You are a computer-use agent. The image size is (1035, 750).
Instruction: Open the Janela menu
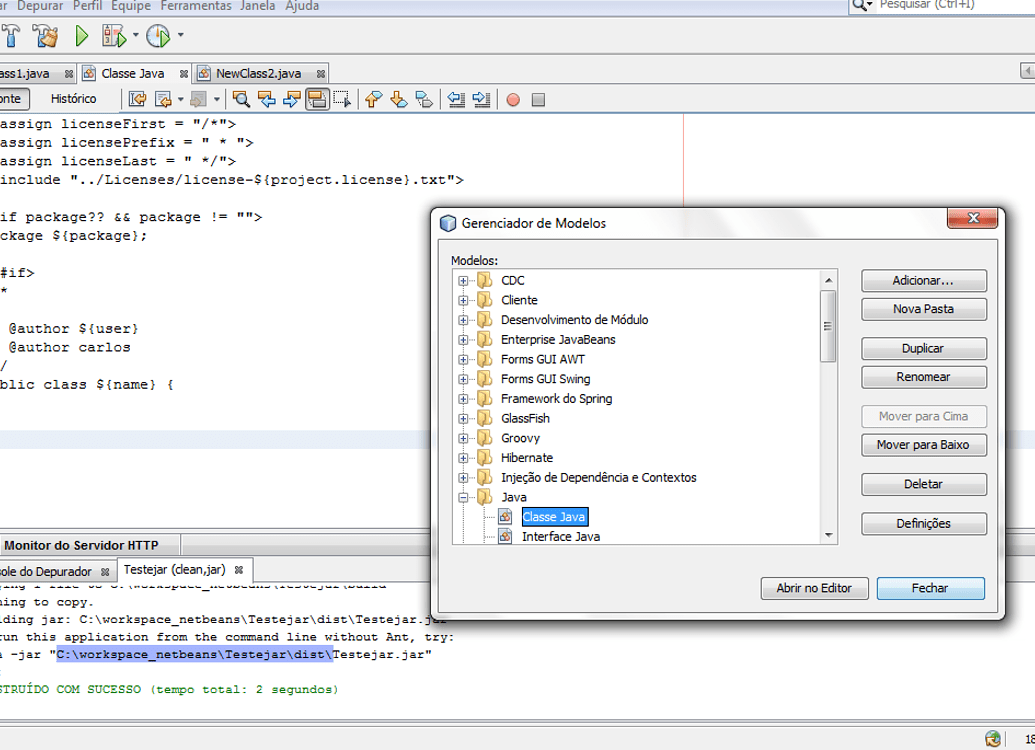click(257, 6)
